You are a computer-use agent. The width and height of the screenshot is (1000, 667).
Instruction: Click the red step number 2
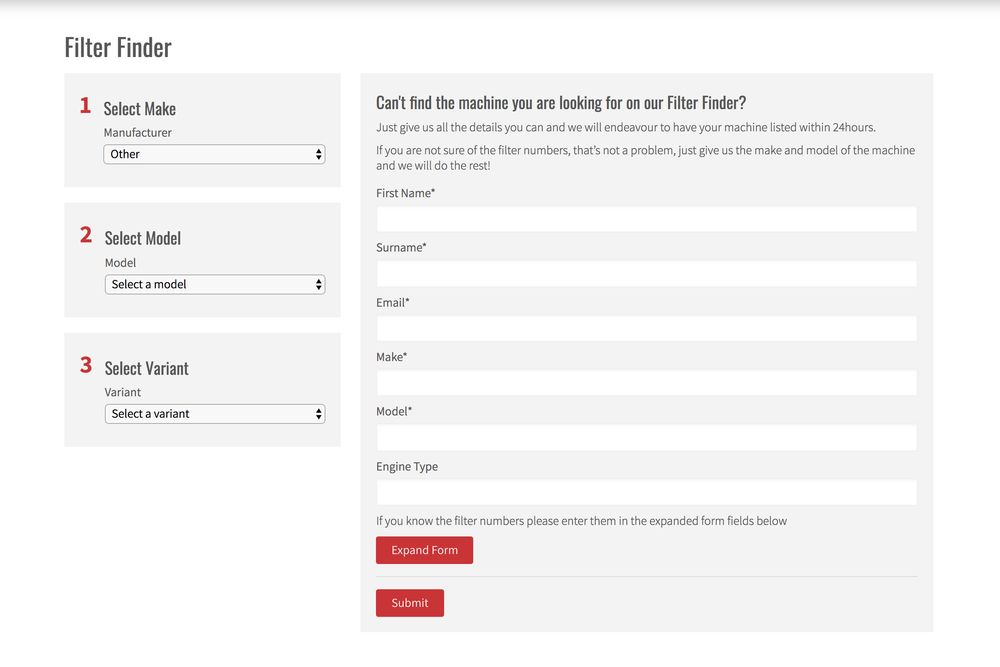(86, 236)
